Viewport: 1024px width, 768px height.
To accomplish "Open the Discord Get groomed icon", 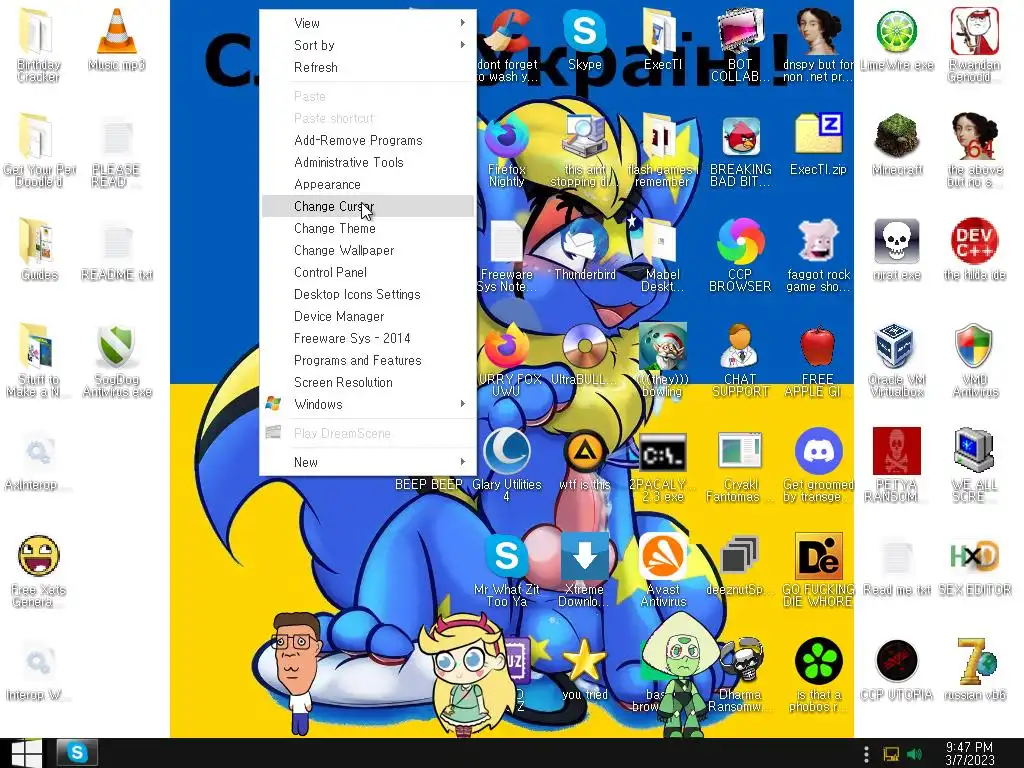I will tap(818, 451).
